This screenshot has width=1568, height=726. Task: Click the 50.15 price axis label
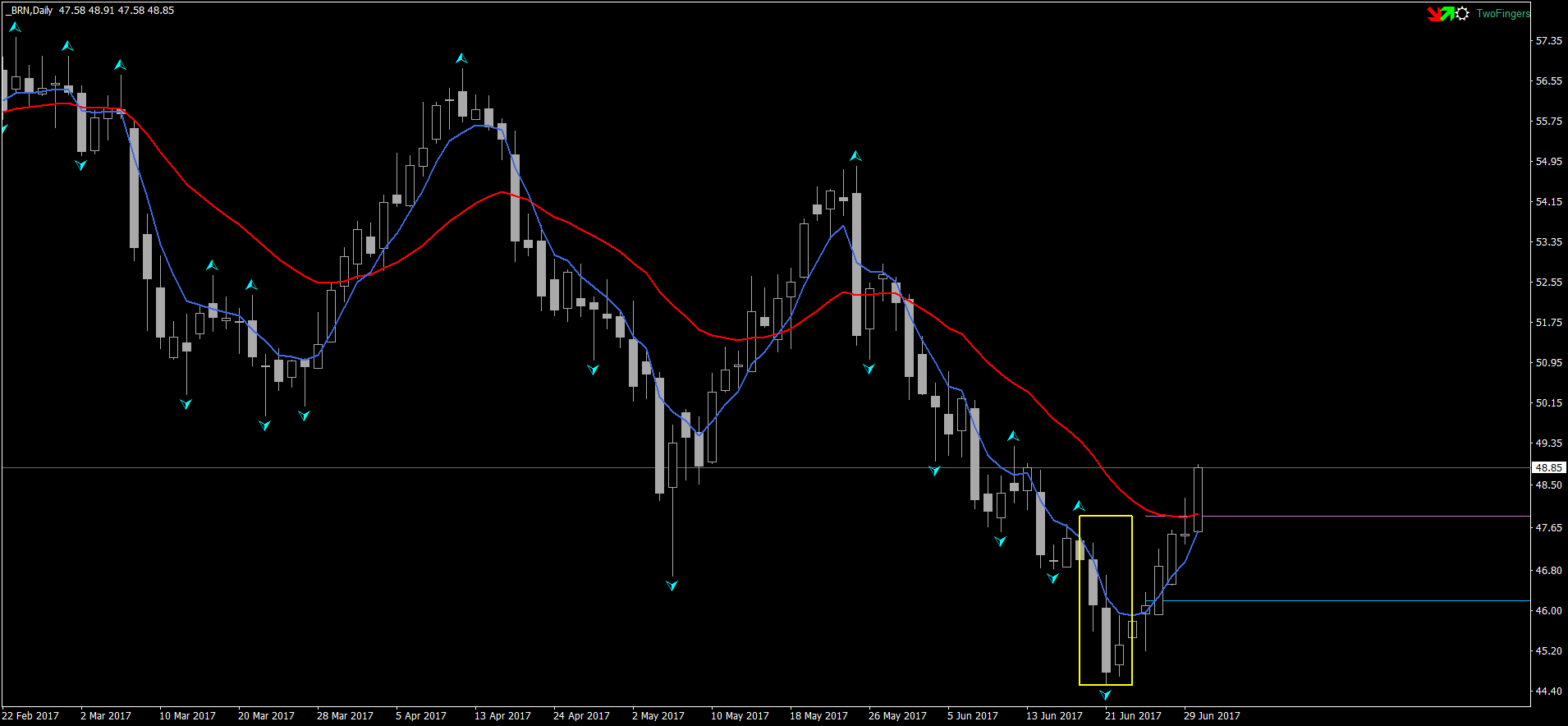point(1549,402)
